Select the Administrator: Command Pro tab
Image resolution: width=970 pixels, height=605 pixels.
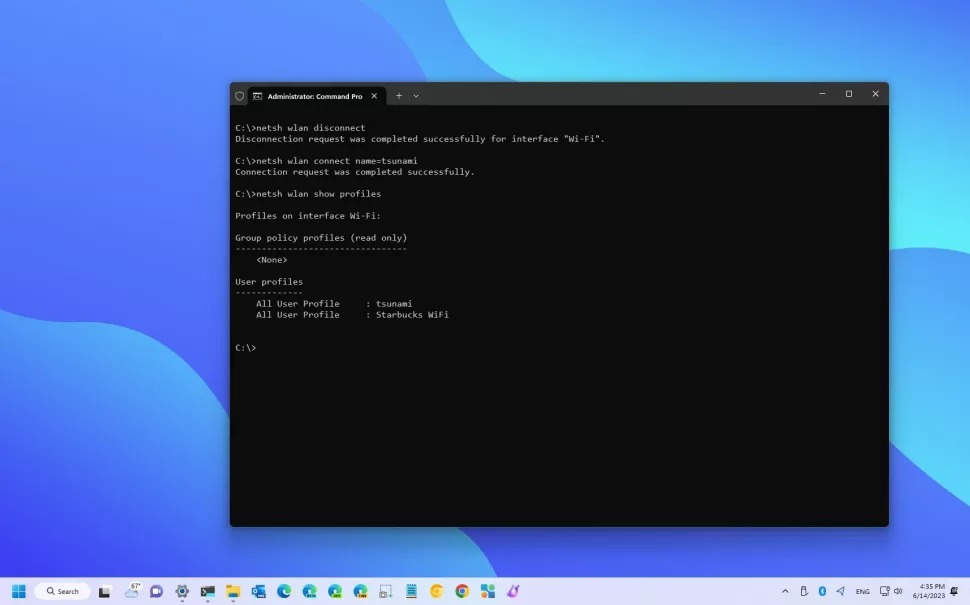pos(312,96)
